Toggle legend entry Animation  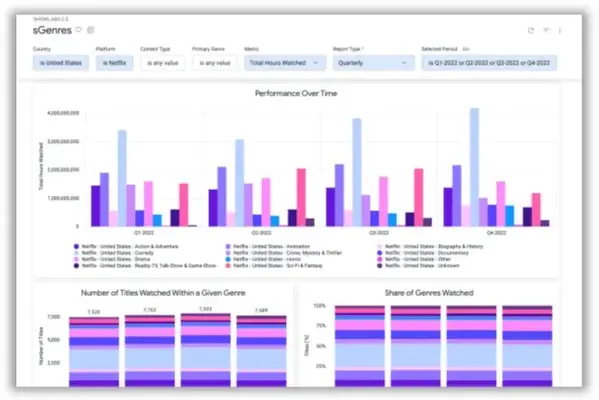coord(268,246)
